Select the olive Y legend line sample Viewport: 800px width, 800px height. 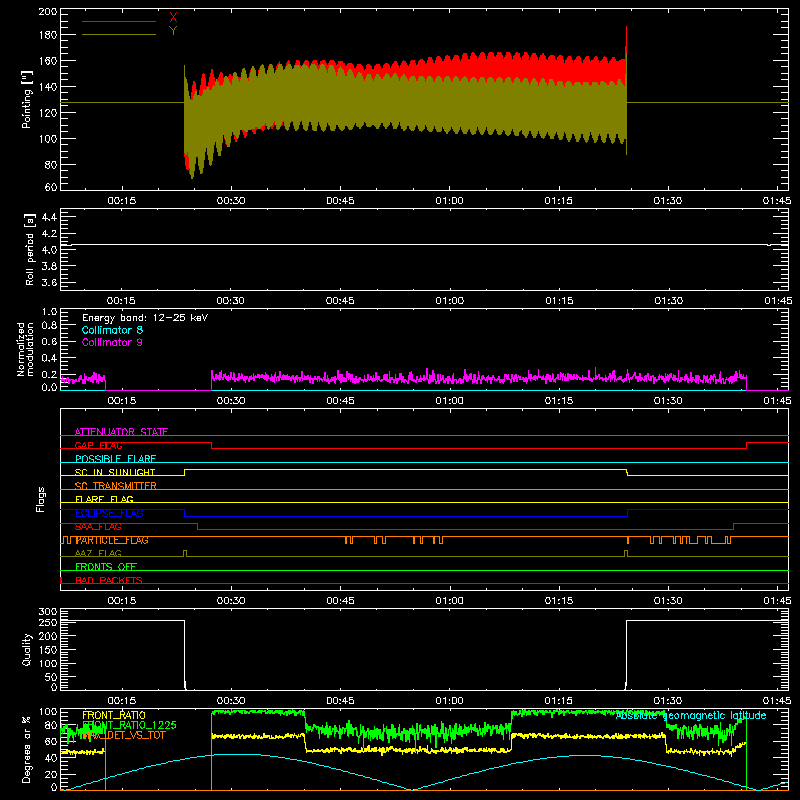pyautogui.click(x=119, y=35)
